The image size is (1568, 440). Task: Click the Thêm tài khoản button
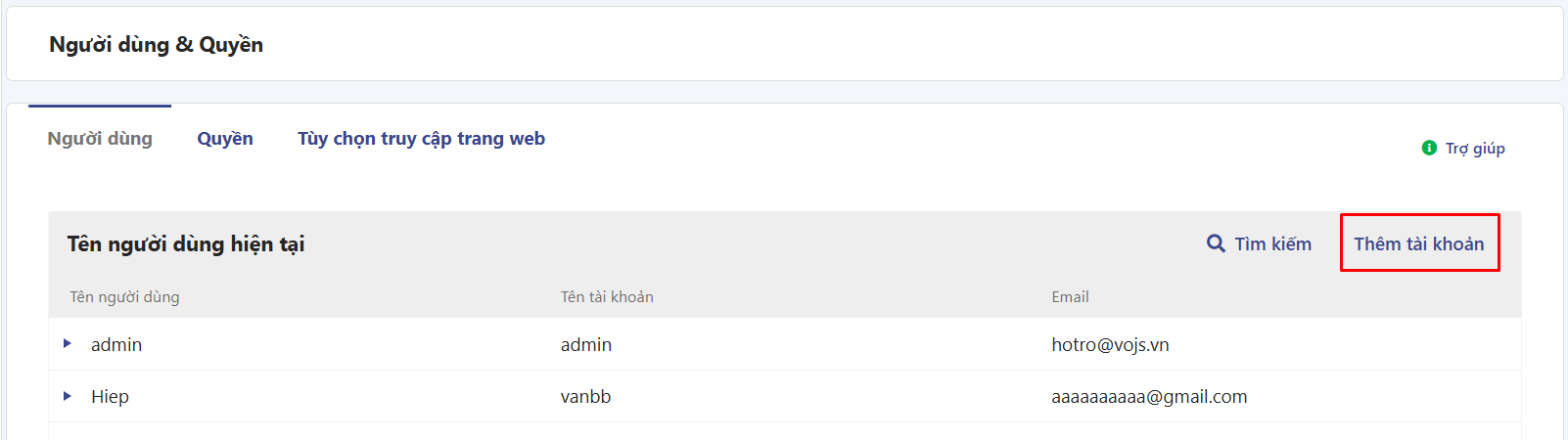point(1419,243)
